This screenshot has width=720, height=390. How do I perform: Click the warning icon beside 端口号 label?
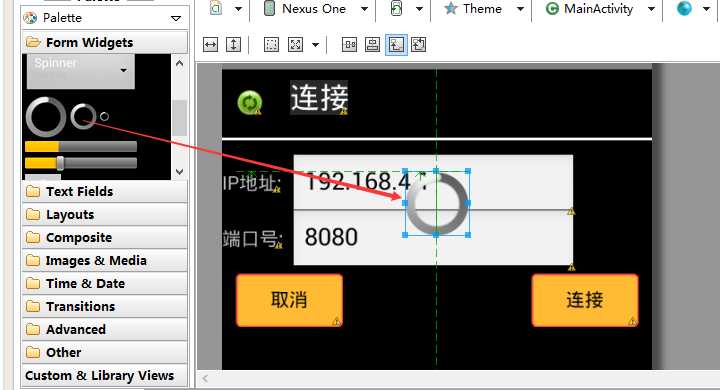[279, 245]
